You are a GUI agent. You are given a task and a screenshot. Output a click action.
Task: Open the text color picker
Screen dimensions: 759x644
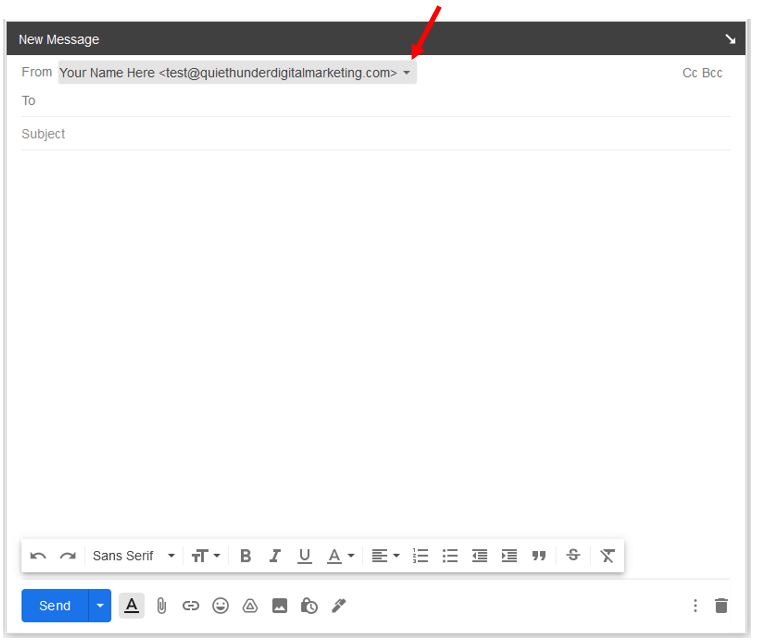pyautogui.click(x=341, y=556)
